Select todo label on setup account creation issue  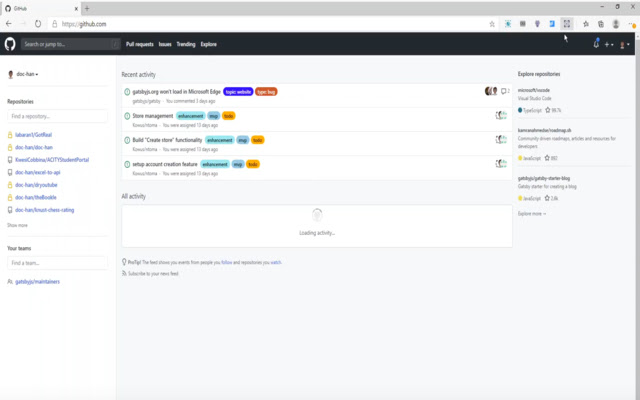(253, 164)
